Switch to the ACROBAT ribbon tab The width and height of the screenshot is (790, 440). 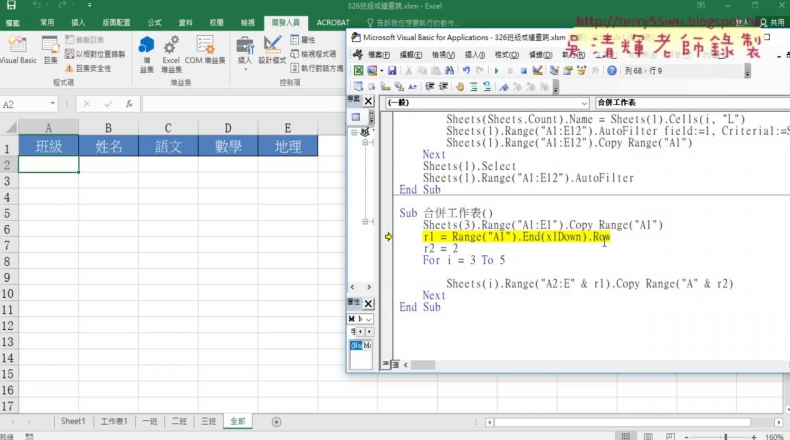pos(333,22)
